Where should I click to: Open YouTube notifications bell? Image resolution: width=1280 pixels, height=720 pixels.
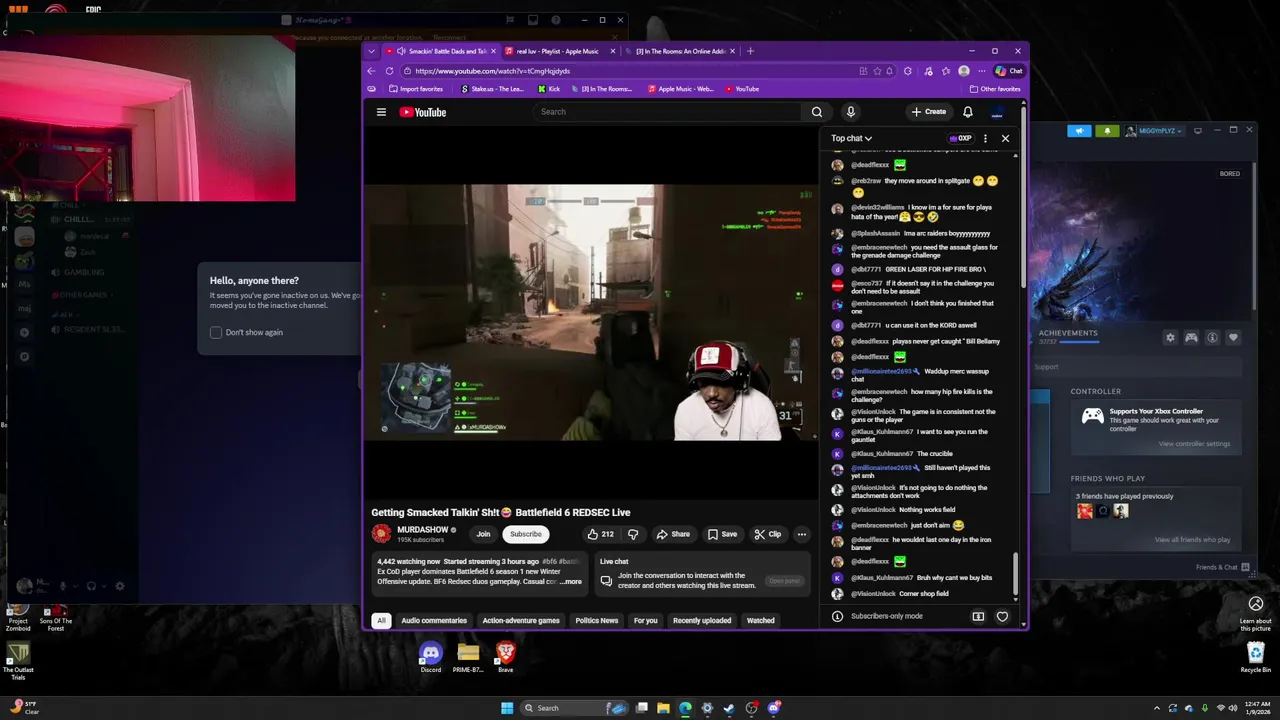tap(968, 112)
